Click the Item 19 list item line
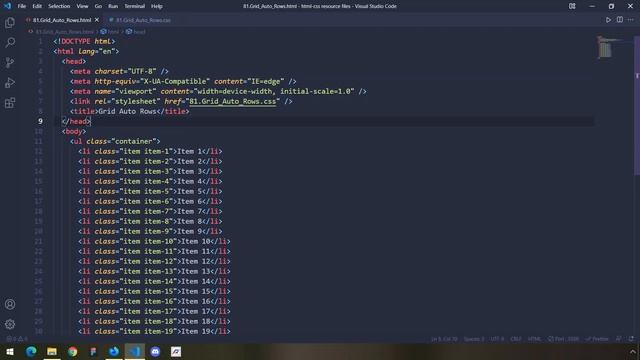The height and width of the screenshot is (360, 640). [x=154, y=331]
